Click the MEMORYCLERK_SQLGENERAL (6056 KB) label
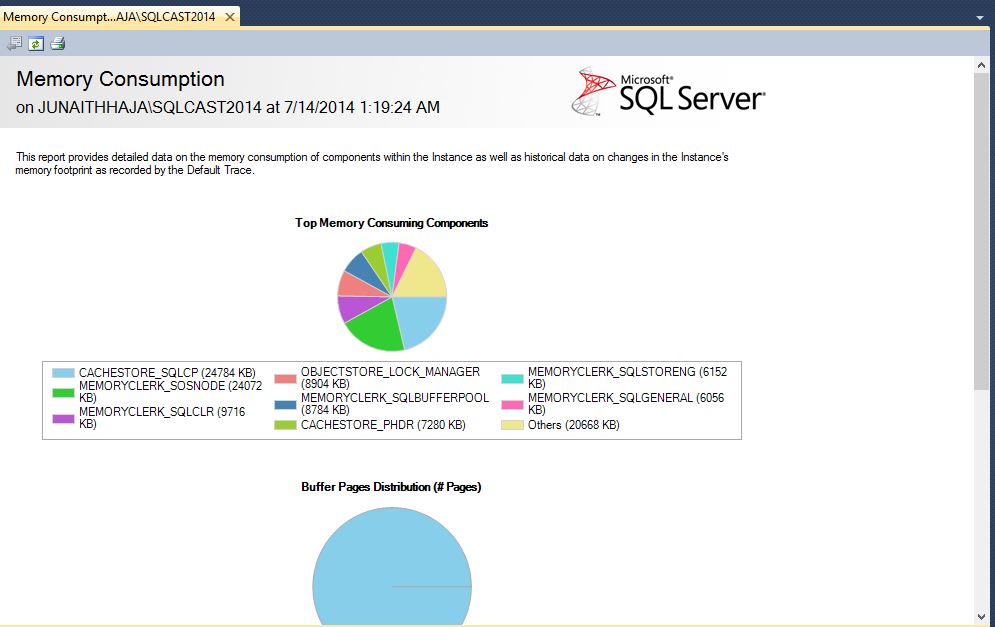 pos(626,404)
